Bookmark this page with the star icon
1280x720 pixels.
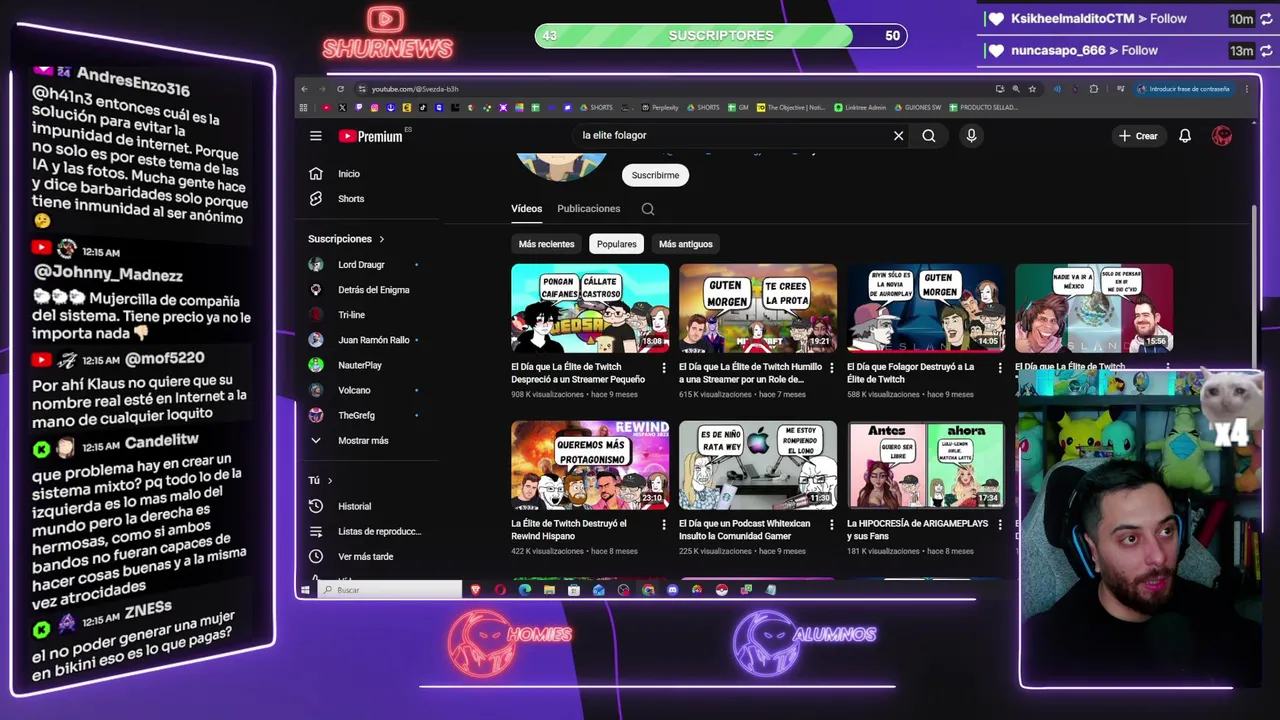[1032, 89]
